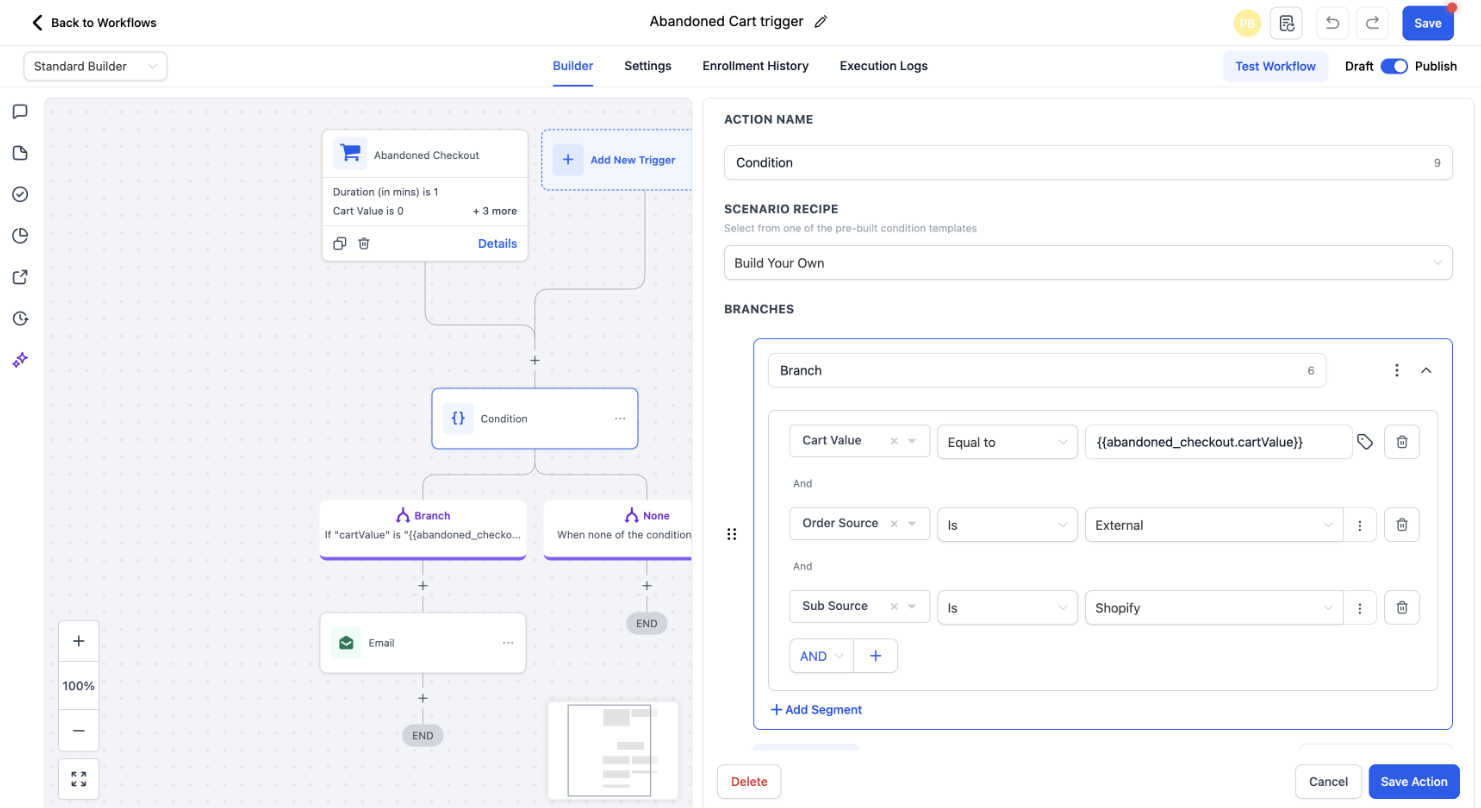Open the Email node three-dot menu
The height and width of the screenshot is (808, 1481).
point(508,643)
